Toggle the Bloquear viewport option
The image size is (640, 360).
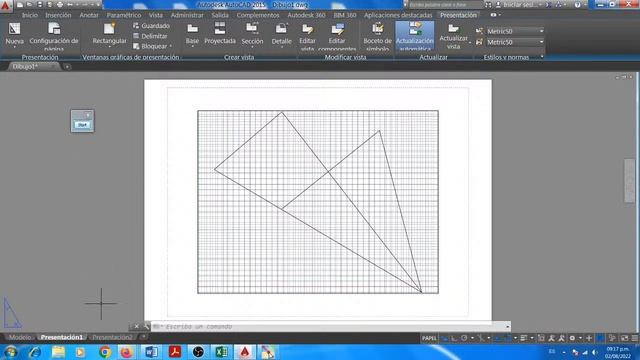(153, 46)
